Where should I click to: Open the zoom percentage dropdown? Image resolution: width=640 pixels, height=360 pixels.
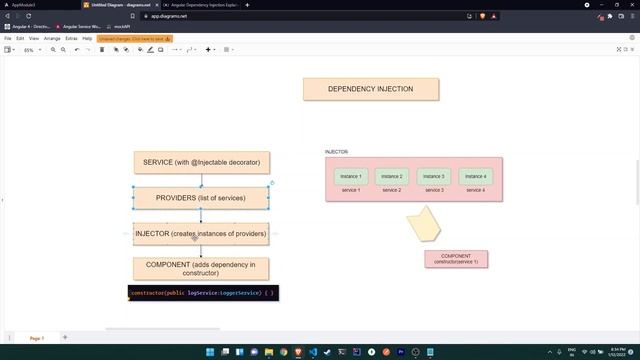tap(32, 50)
